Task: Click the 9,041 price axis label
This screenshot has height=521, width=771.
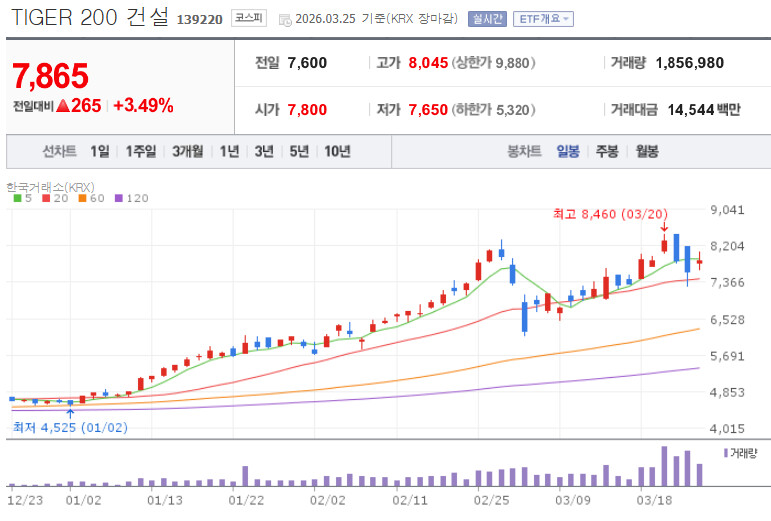Action: [727, 210]
